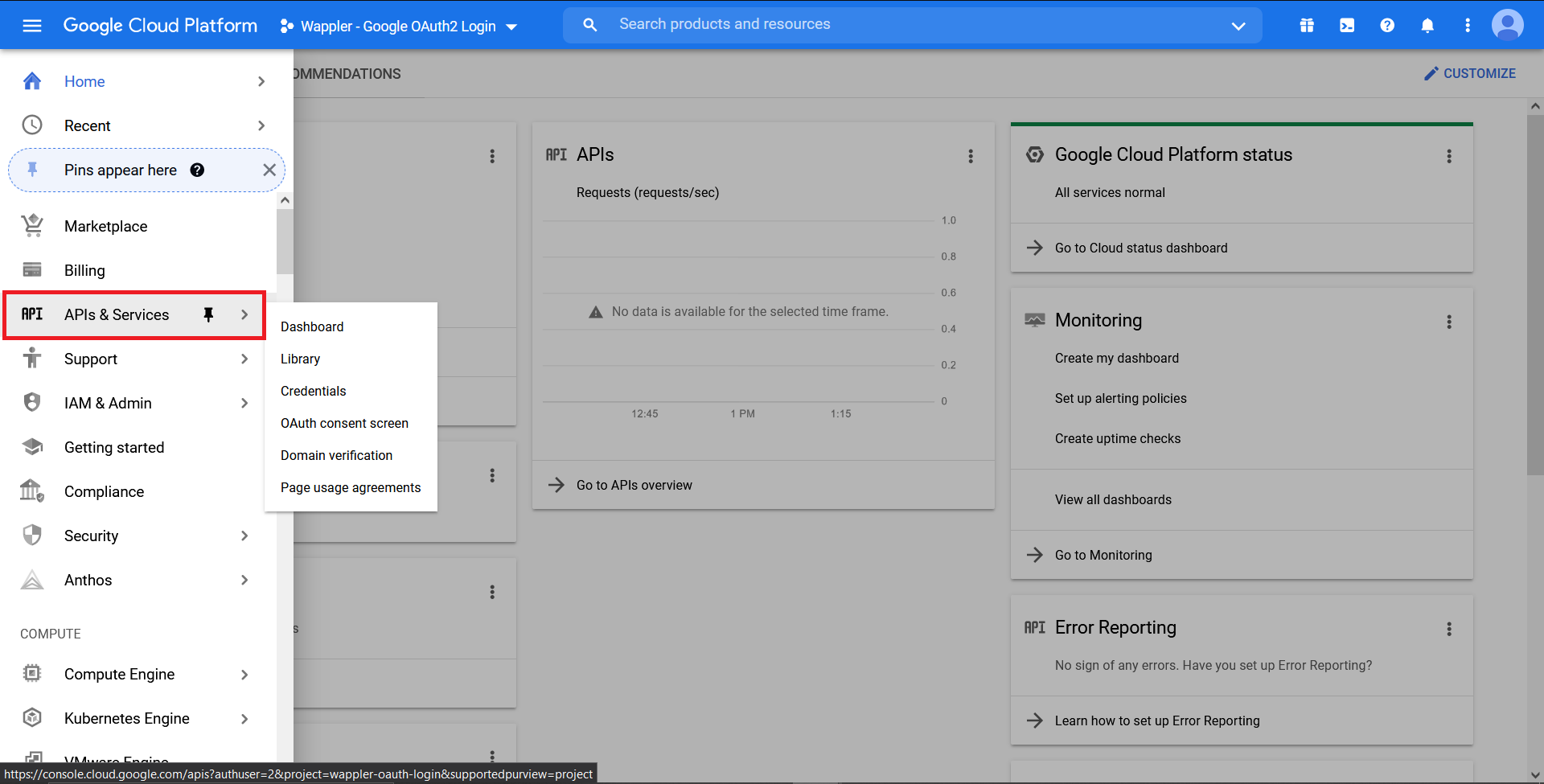This screenshot has height=784, width=1544.
Task: Open the top bar three-dot settings menu
Action: [1468, 26]
